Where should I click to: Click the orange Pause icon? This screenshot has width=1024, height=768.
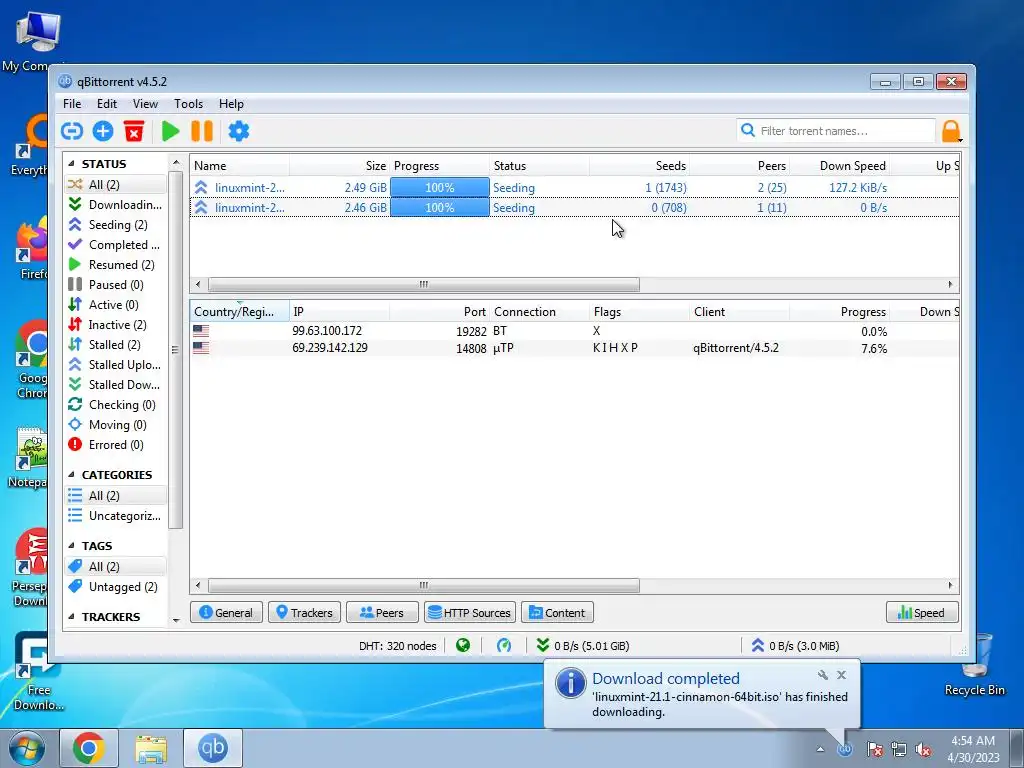[202, 131]
